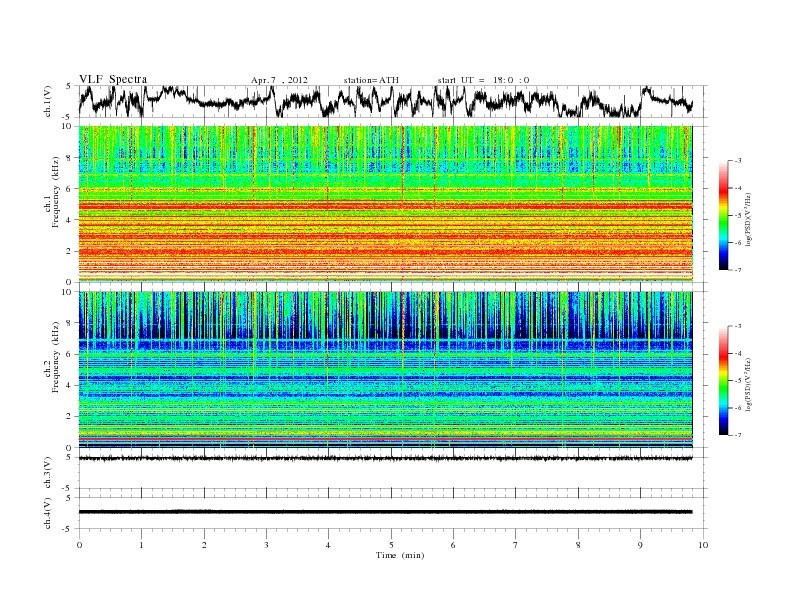Click the ch.2 frequency spectrogram plot

[386, 370]
